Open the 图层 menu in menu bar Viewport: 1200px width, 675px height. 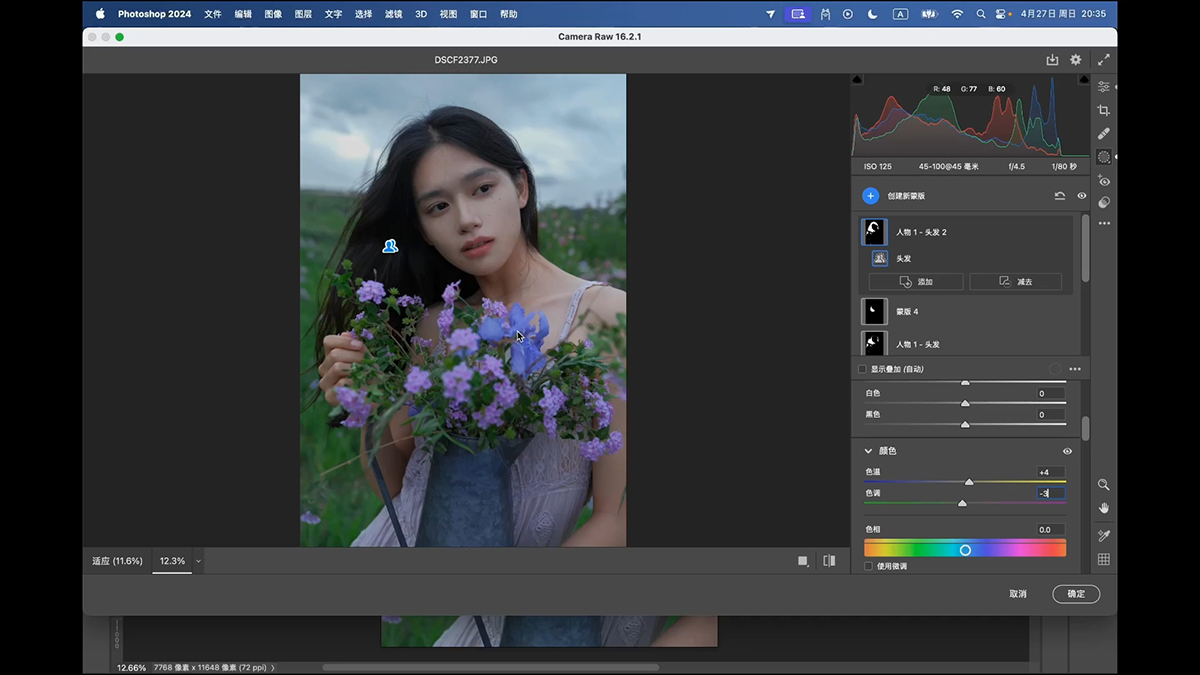(303, 14)
